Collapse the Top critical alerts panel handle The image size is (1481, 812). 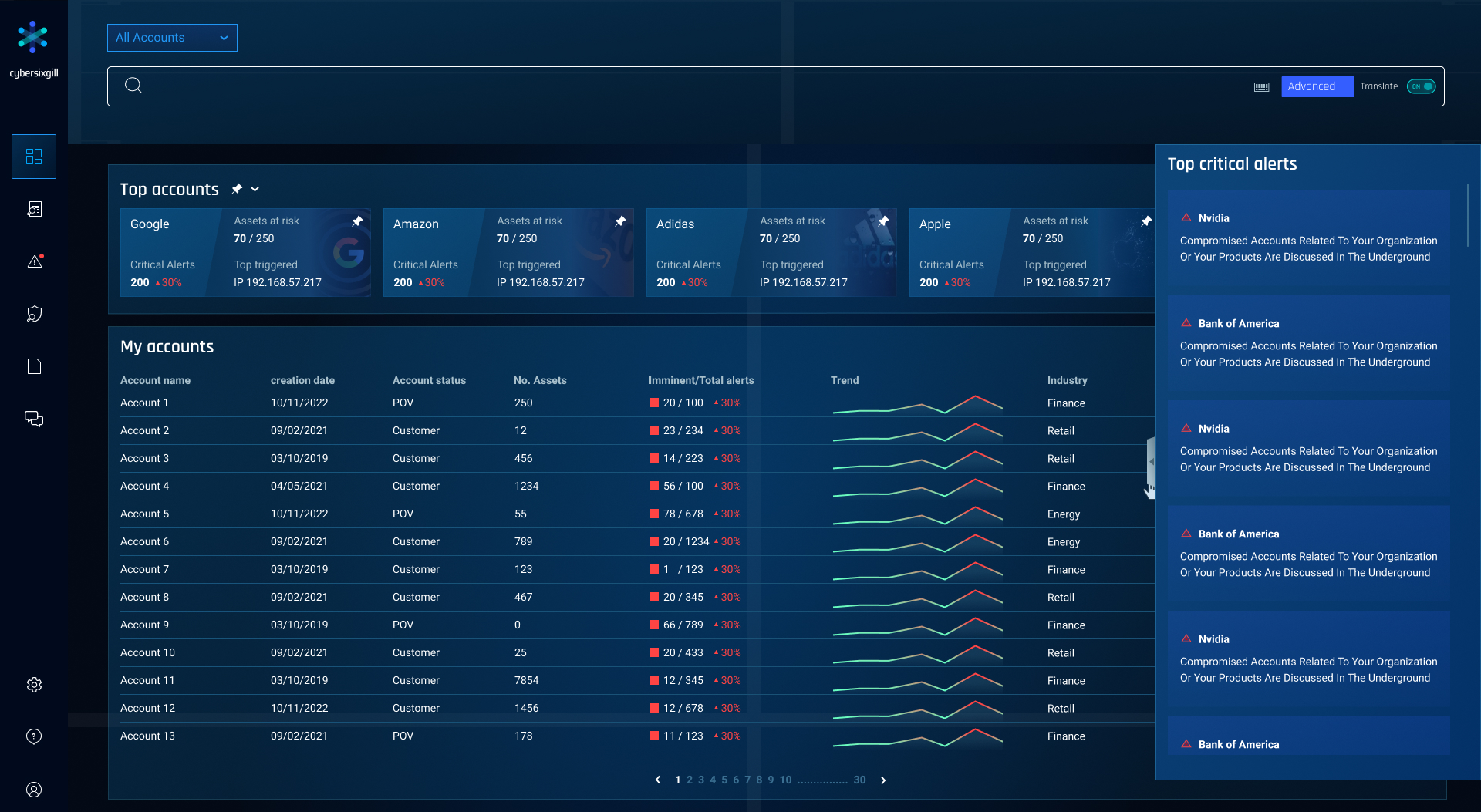pos(1151,462)
